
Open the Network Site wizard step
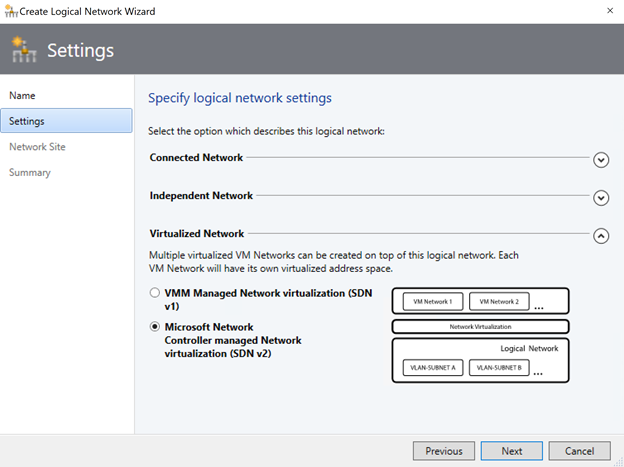pos(37,147)
